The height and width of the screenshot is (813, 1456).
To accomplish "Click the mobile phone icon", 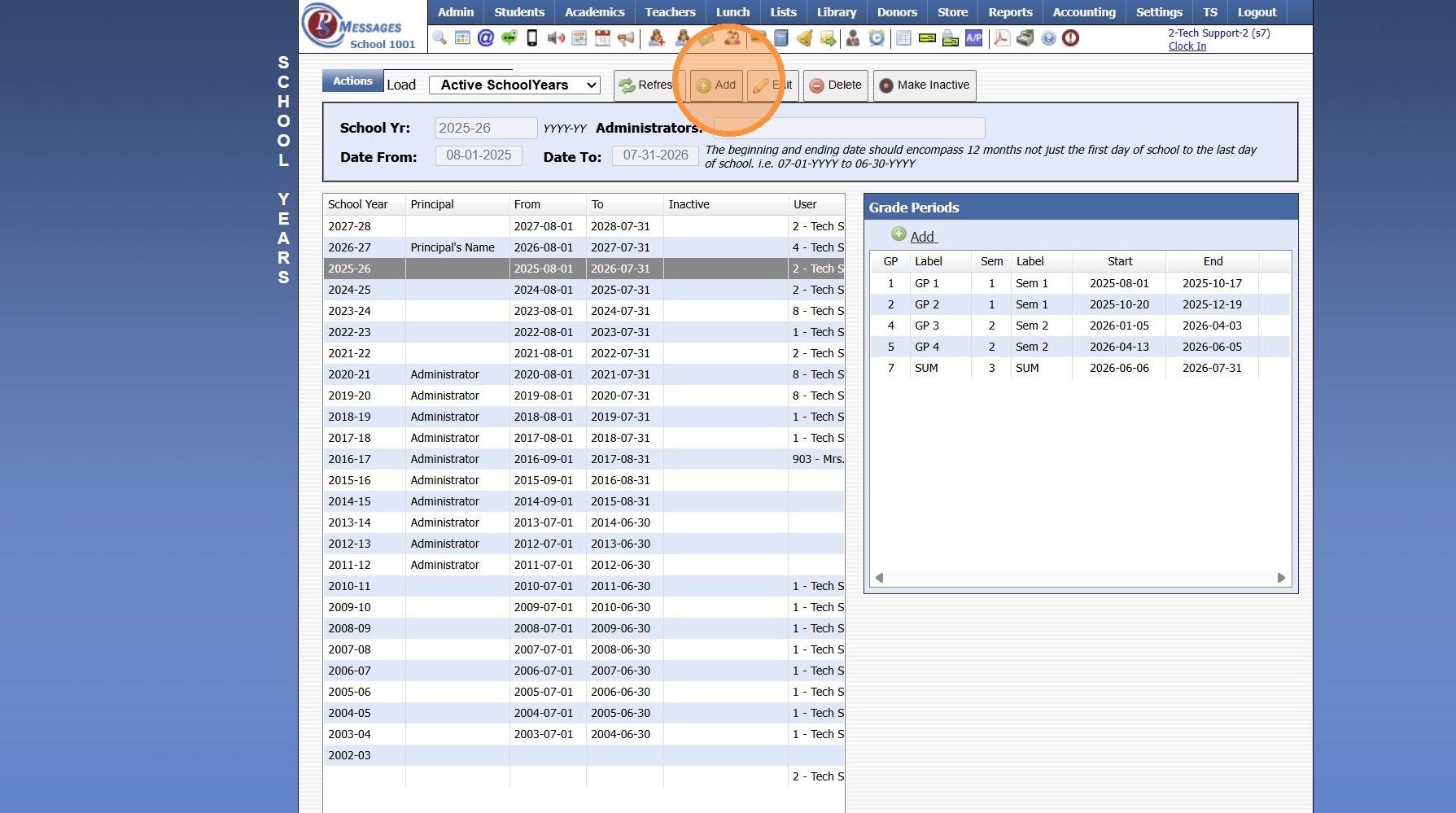I will click(532, 38).
